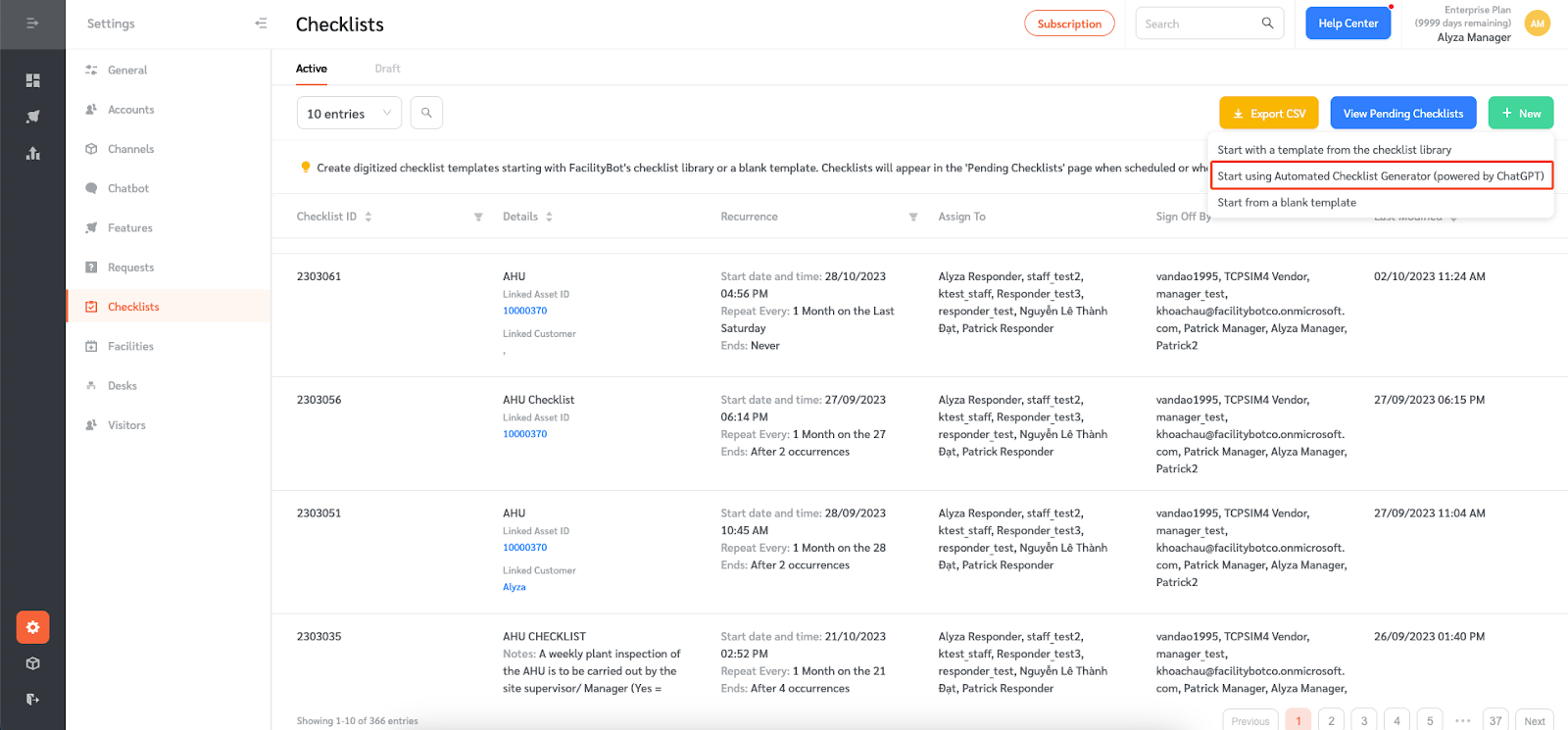The height and width of the screenshot is (730, 1568).
Task: Click checklist ID 2303056
Action: 319,400
